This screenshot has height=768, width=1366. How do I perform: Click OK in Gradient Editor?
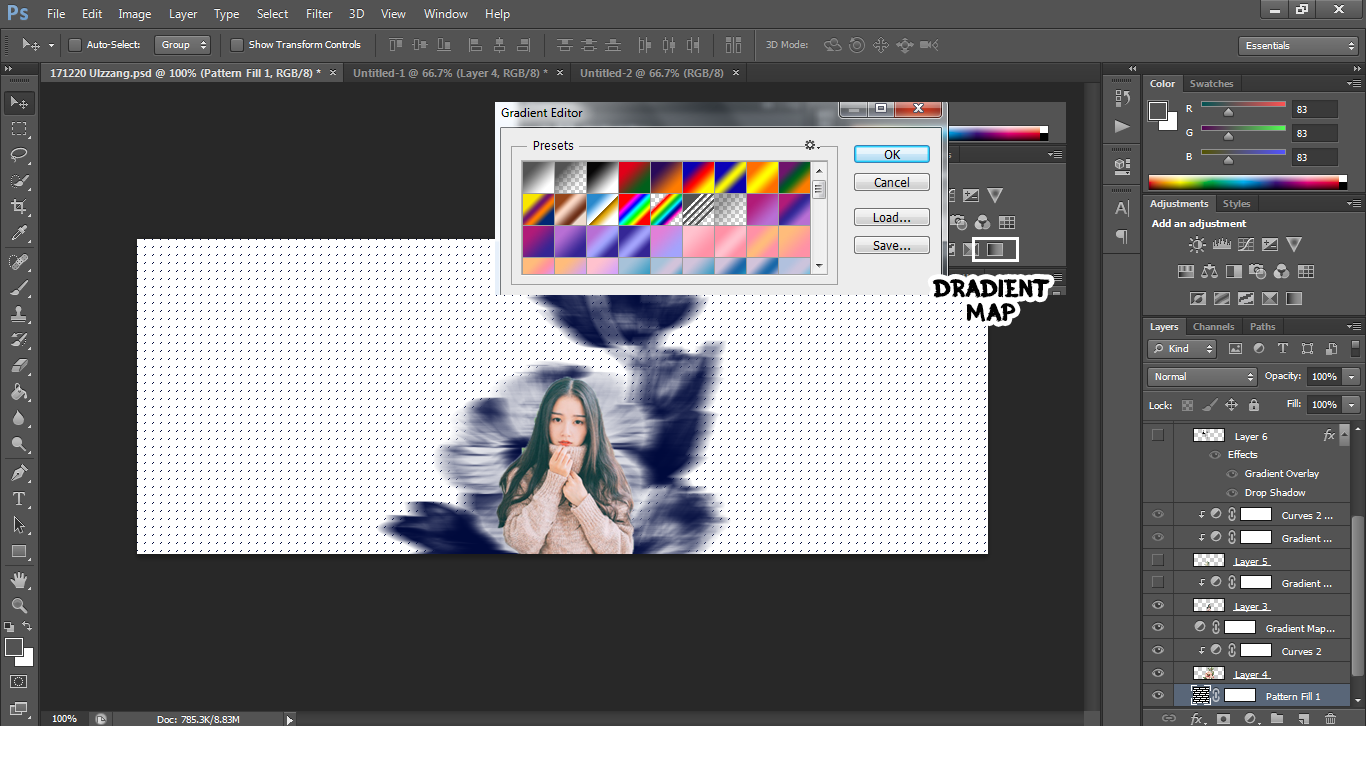[x=891, y=154]
